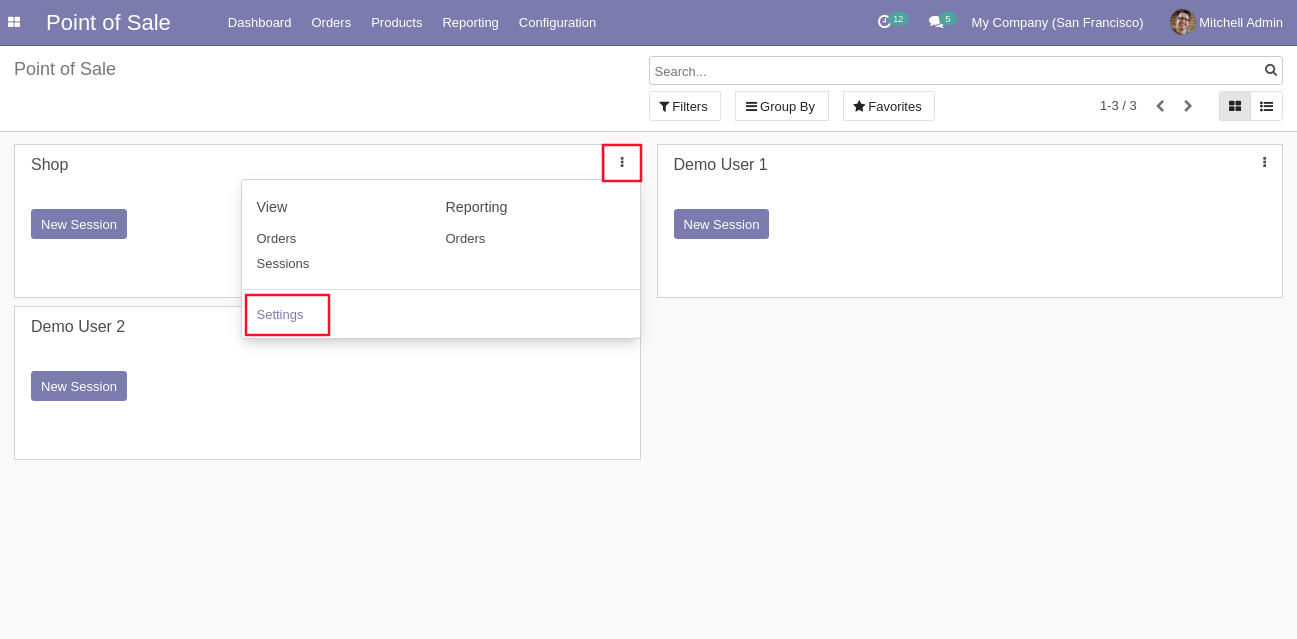The image size is (1297, 639).
Task: Open Mitchell Admin user menu
Action: coord(1227,22)
